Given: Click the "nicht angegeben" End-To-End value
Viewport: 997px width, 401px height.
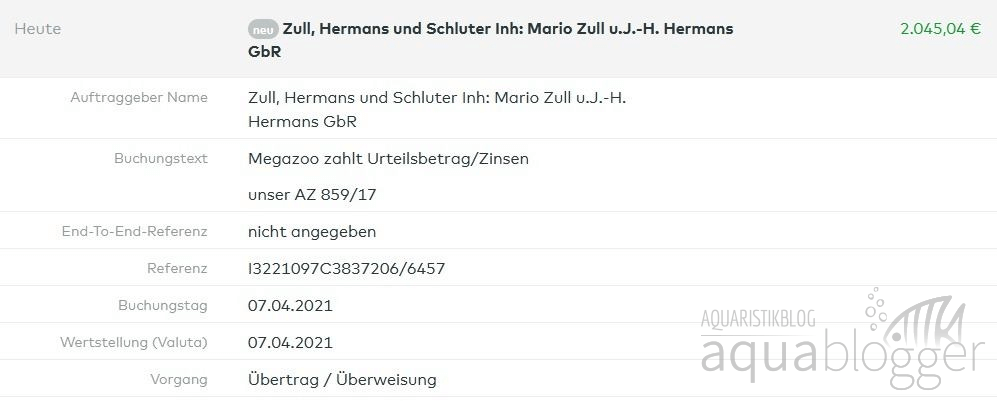Looking at the screenshot, I should coord(312,232).
